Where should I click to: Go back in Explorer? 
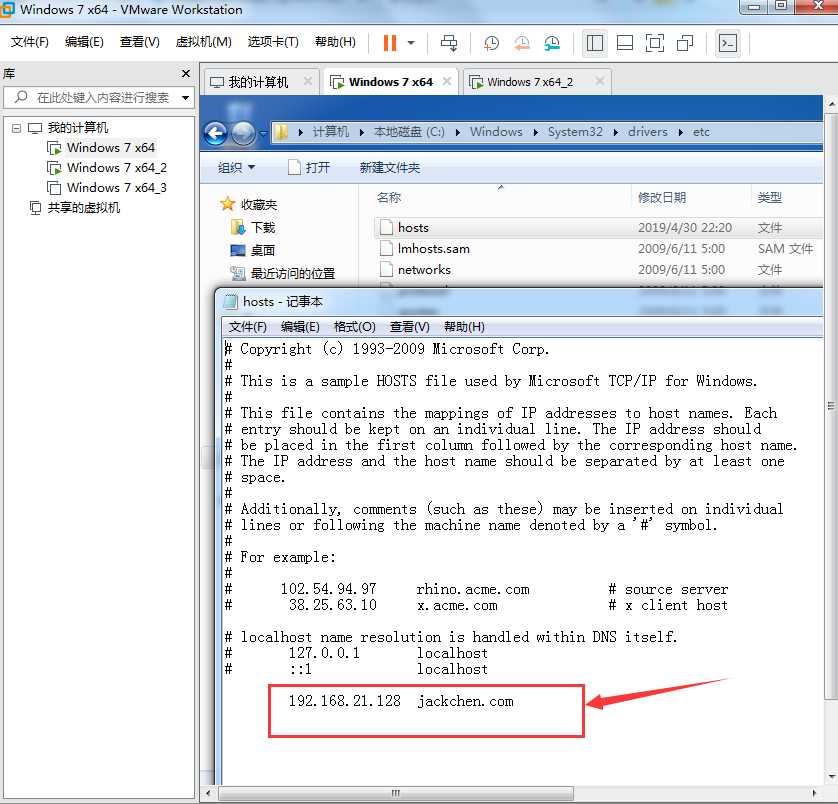(x=216, y=133)
